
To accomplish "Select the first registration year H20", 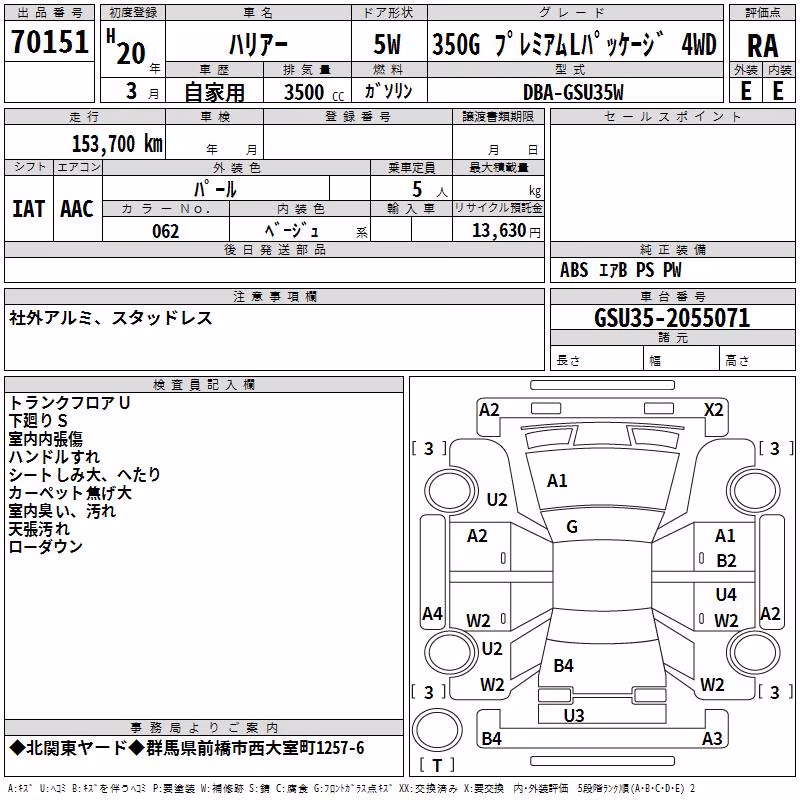I will (x=126, y=47).
